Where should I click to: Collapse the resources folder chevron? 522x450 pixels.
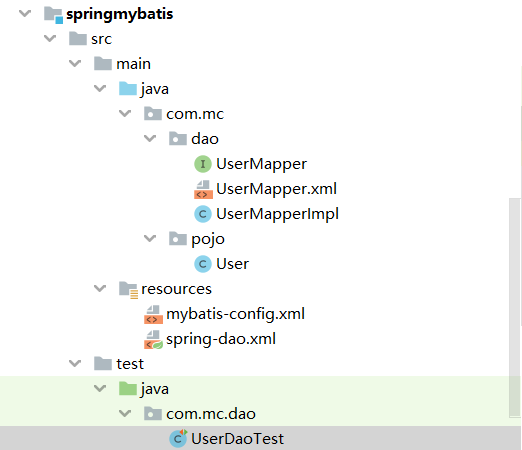click(x=100, y=288)
